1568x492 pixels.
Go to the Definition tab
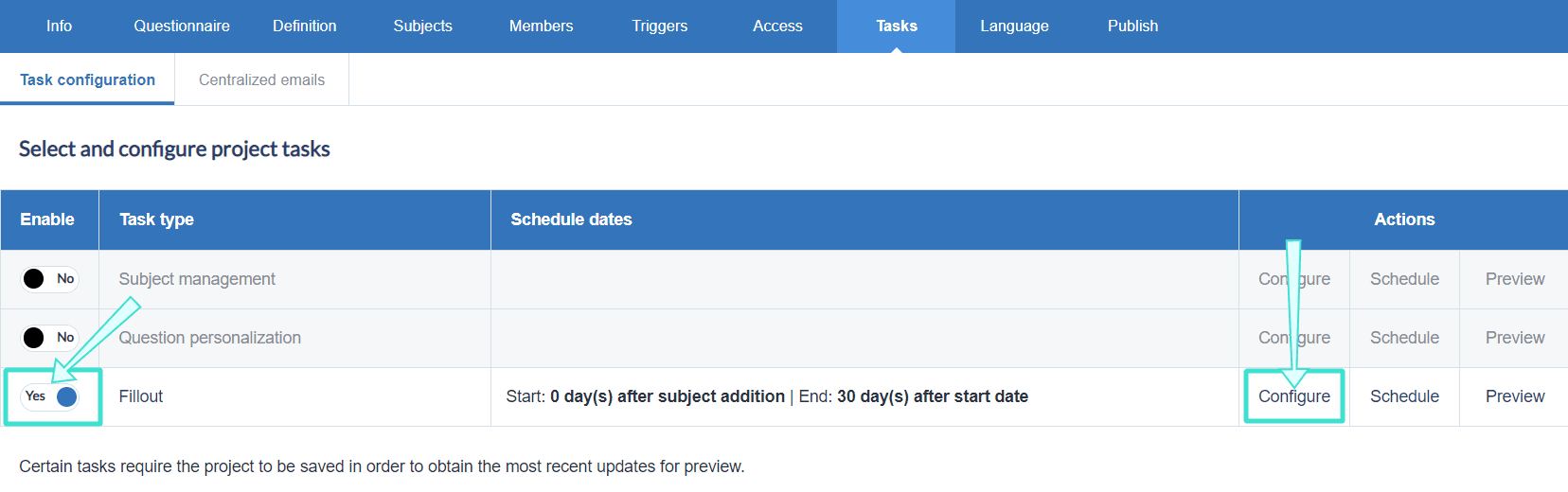coord(304,26)
